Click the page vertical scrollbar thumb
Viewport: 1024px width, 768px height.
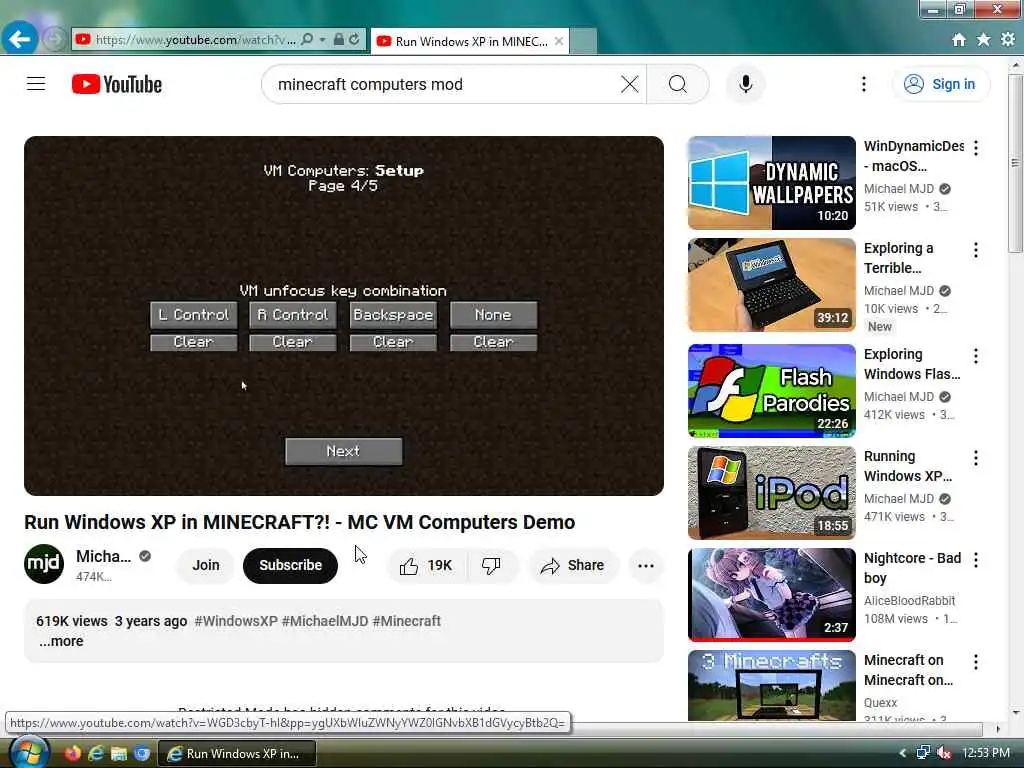[1015, 163]
